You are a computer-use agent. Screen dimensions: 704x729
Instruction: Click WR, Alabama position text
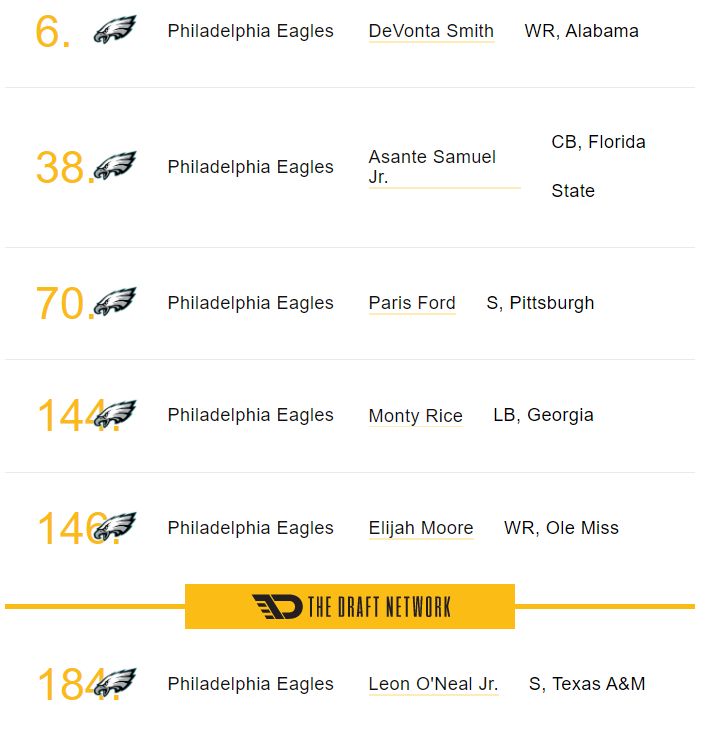[582, 31]
